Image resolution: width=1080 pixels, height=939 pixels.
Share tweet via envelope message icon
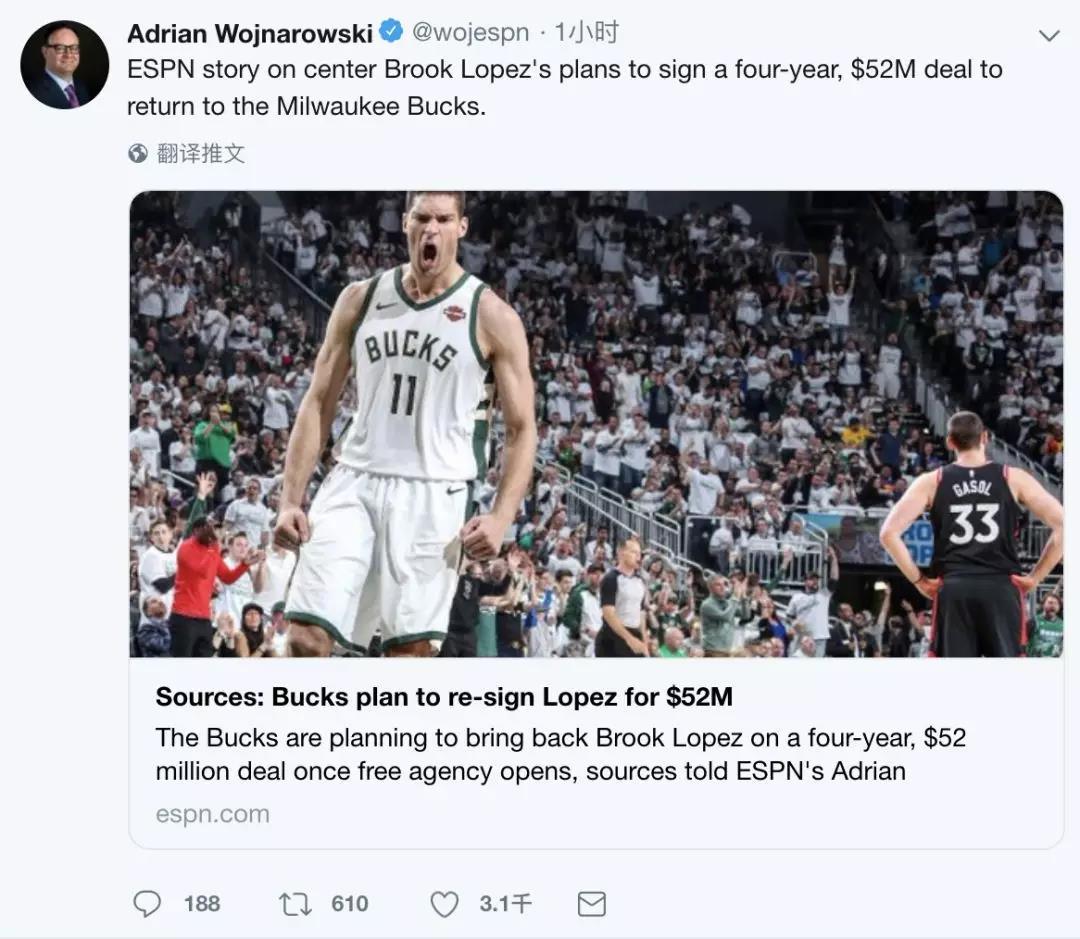pyautogui.click(x=592, y=904)
